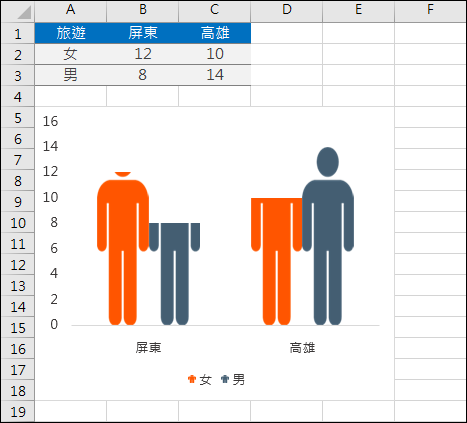Select the orange 女 figure for 高雄

pyautogui.click(x=277, y=261)
